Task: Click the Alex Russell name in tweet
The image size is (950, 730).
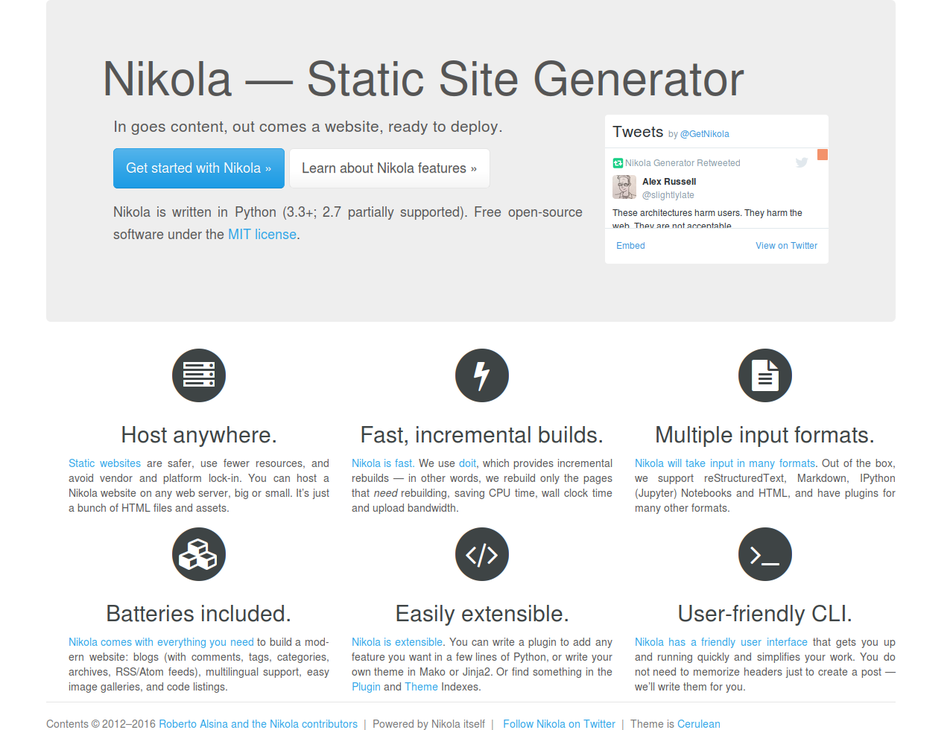Action: pos(669,182)
